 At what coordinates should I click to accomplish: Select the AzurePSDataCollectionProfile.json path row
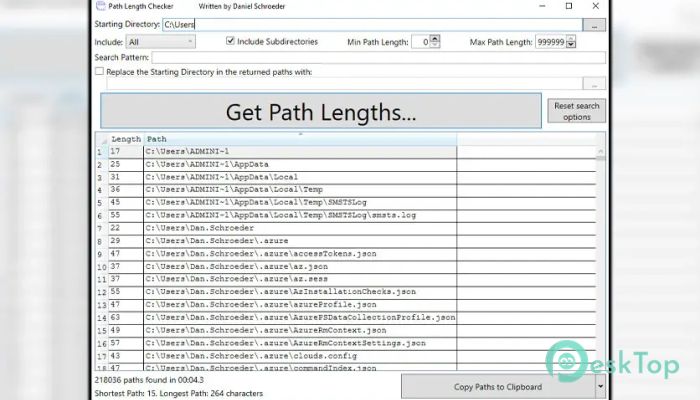point(300,318)
